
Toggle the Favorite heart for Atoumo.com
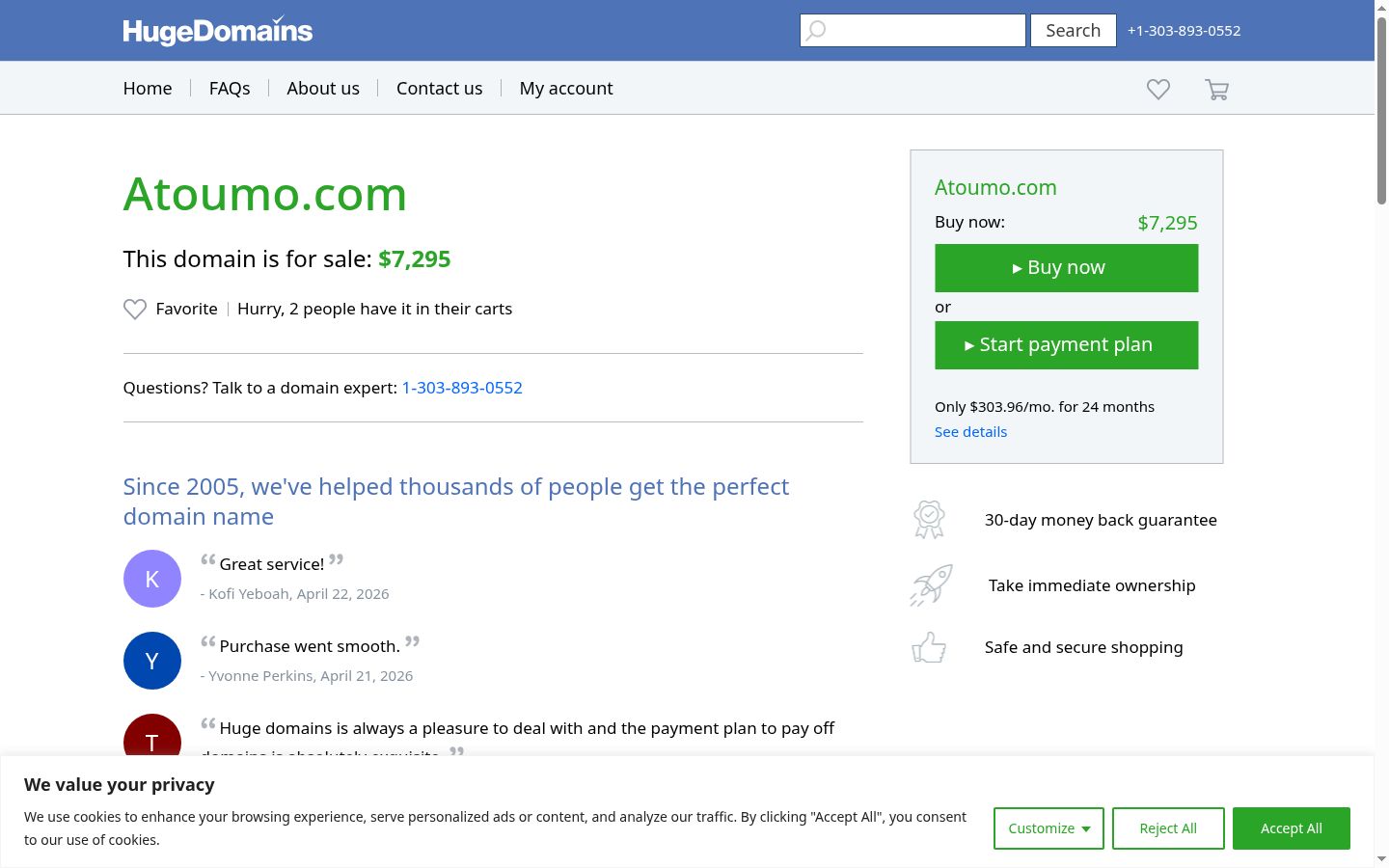pos(135,310)
